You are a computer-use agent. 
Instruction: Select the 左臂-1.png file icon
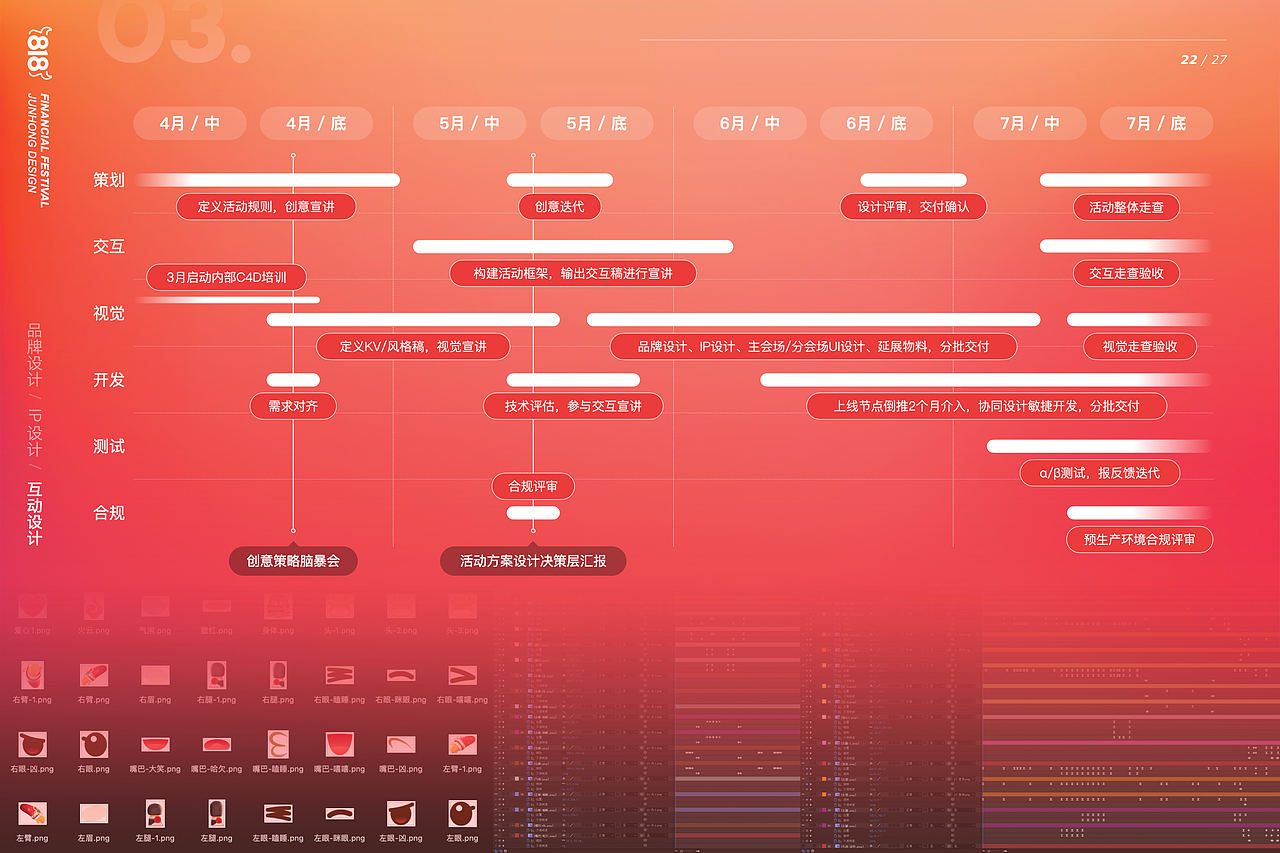coord(462,744)
